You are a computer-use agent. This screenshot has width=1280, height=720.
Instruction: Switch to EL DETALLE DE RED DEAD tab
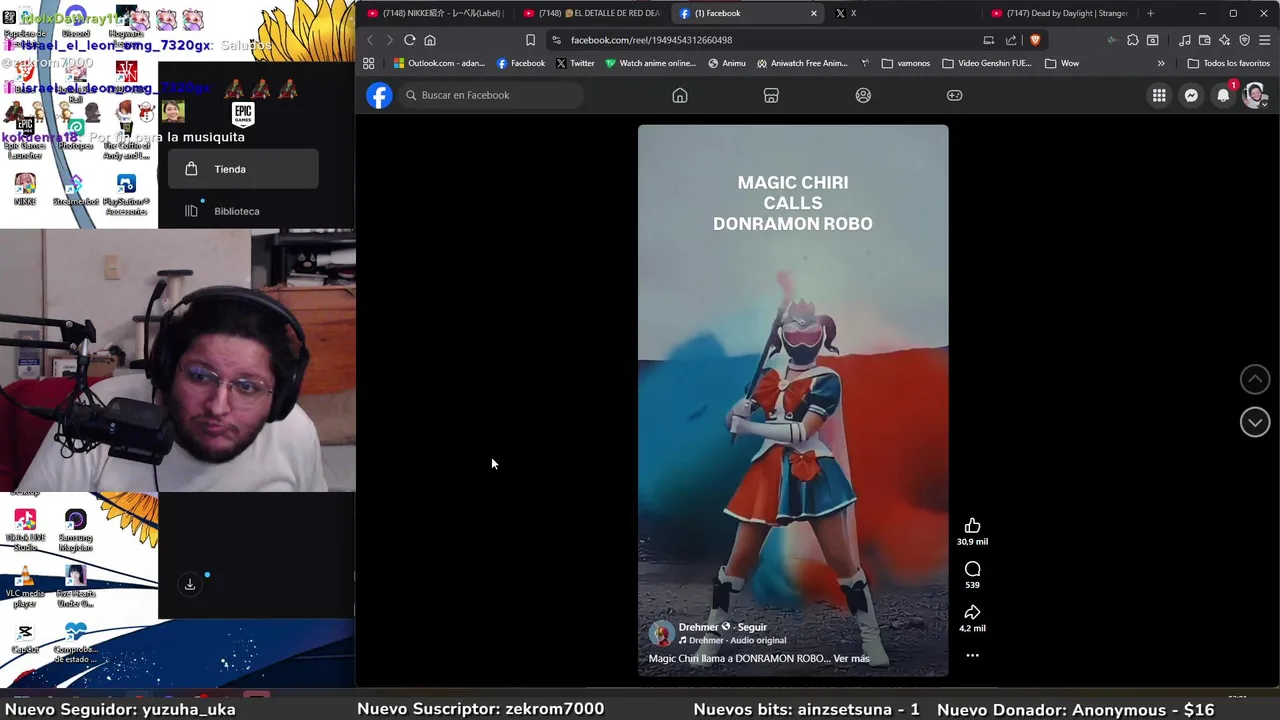click(x=592, y=13)
